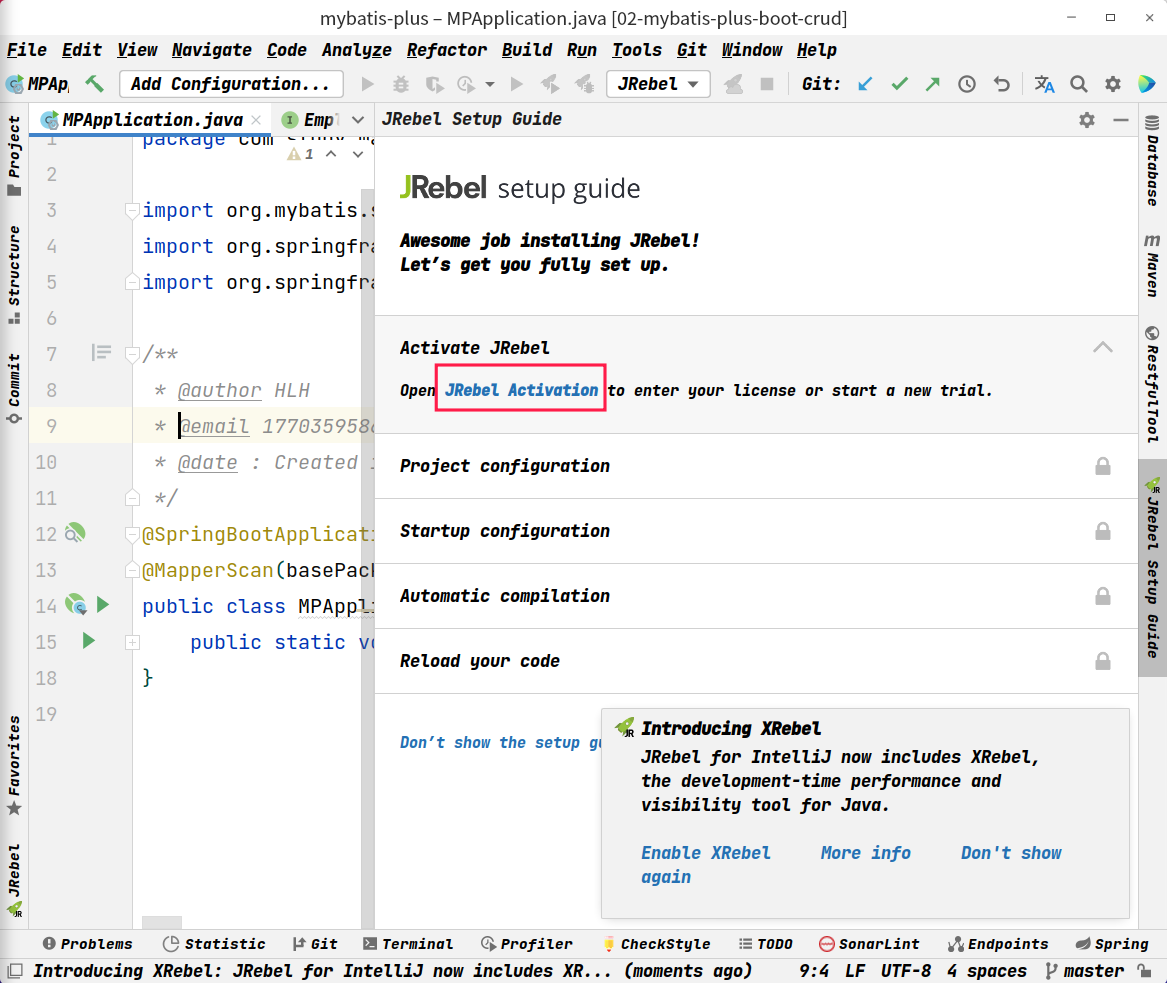Click Enable XRebel link
Screen dimensions: 1167x983
click(706, 853)
